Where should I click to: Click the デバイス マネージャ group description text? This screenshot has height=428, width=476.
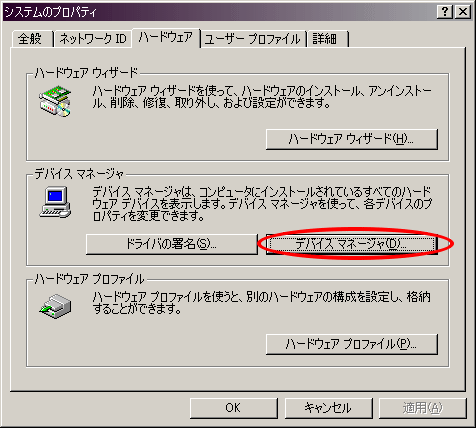(x=262, y=204)
